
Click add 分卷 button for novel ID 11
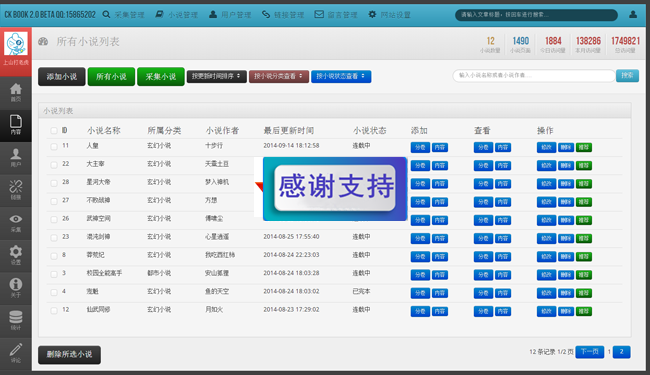420,147
